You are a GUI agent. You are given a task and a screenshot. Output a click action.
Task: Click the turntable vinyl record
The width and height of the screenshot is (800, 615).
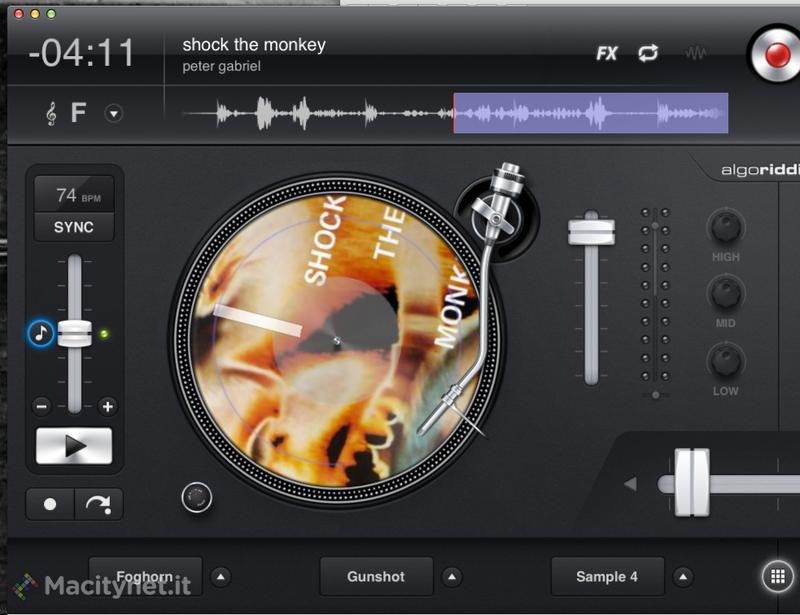[x=336, y=340]
